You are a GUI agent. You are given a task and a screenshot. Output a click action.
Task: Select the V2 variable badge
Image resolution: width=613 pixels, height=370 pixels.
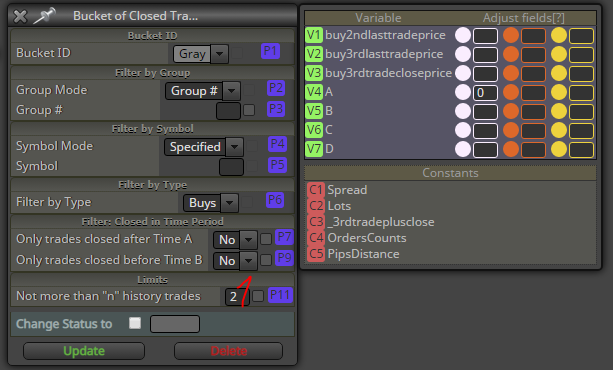tap(314, 54)
